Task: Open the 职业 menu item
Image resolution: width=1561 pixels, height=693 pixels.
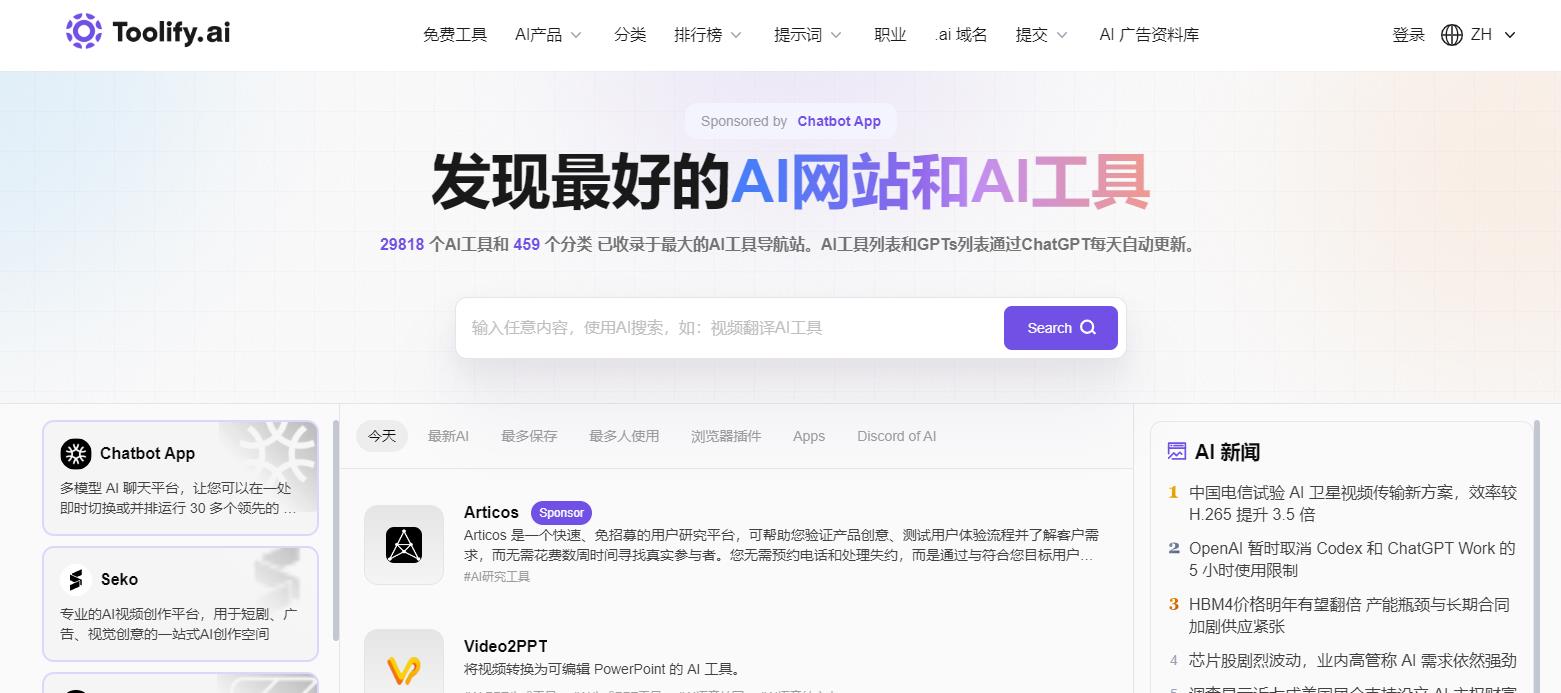Action: tap(890, 35)
